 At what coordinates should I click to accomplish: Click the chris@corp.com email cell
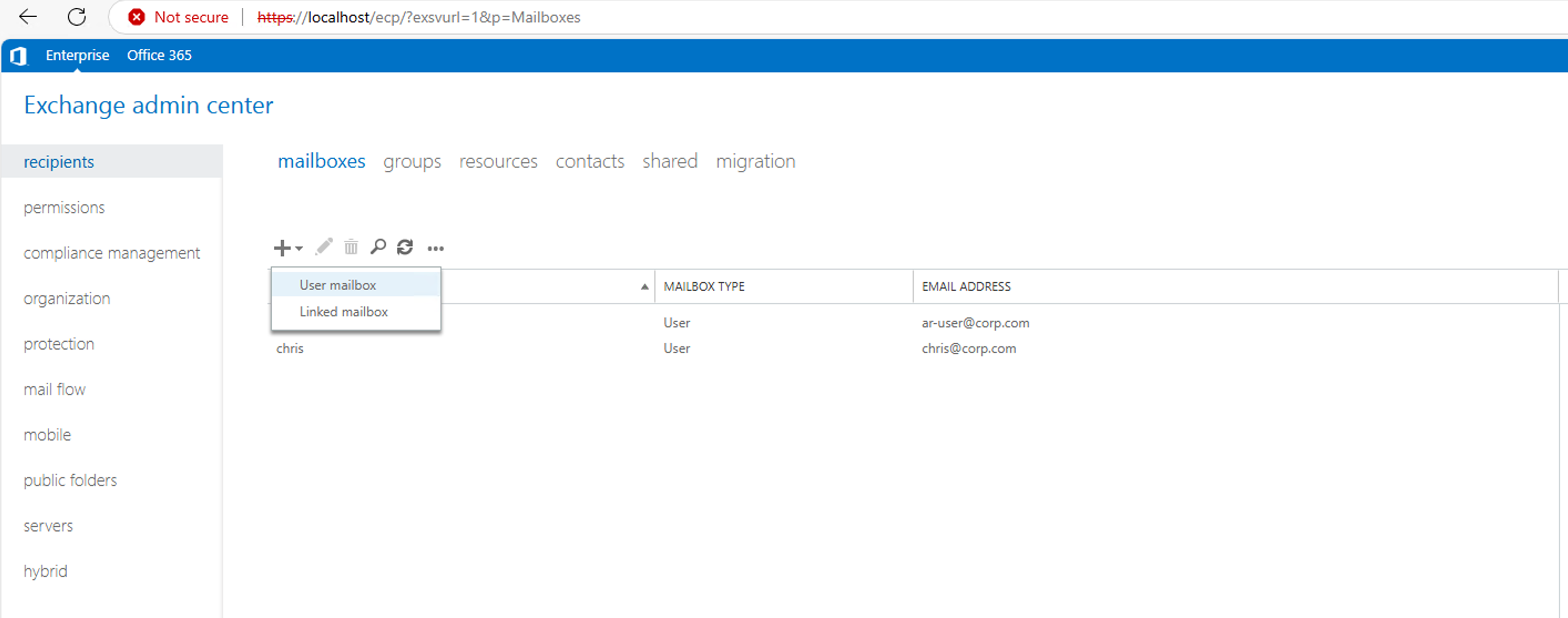(969, 348)
